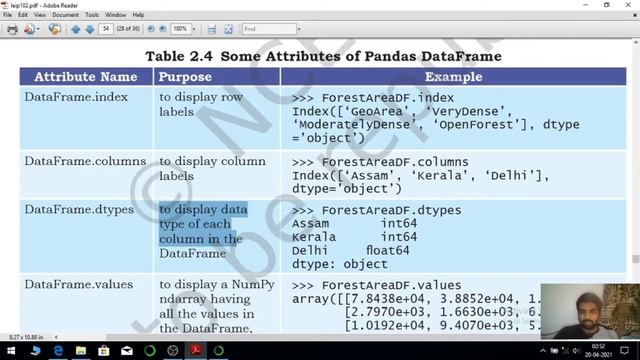Click the 'Table 2.4 Some Attributes' title
The height and width of the screenshot is (360, 640).
click(324, 56)
